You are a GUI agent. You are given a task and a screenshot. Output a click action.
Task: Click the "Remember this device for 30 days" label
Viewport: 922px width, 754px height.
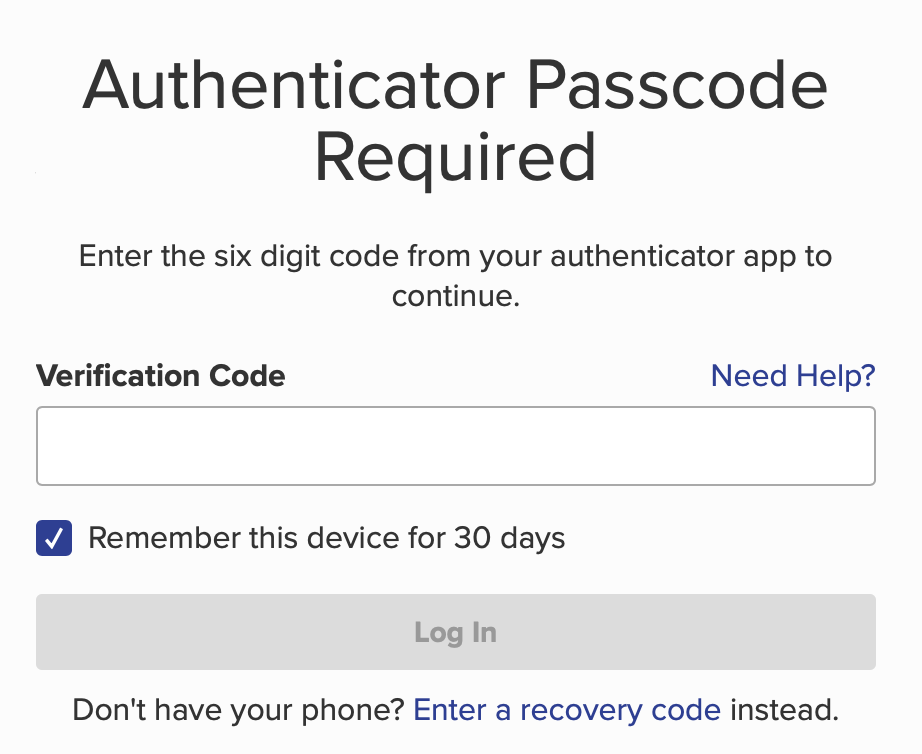coord(326,538)
